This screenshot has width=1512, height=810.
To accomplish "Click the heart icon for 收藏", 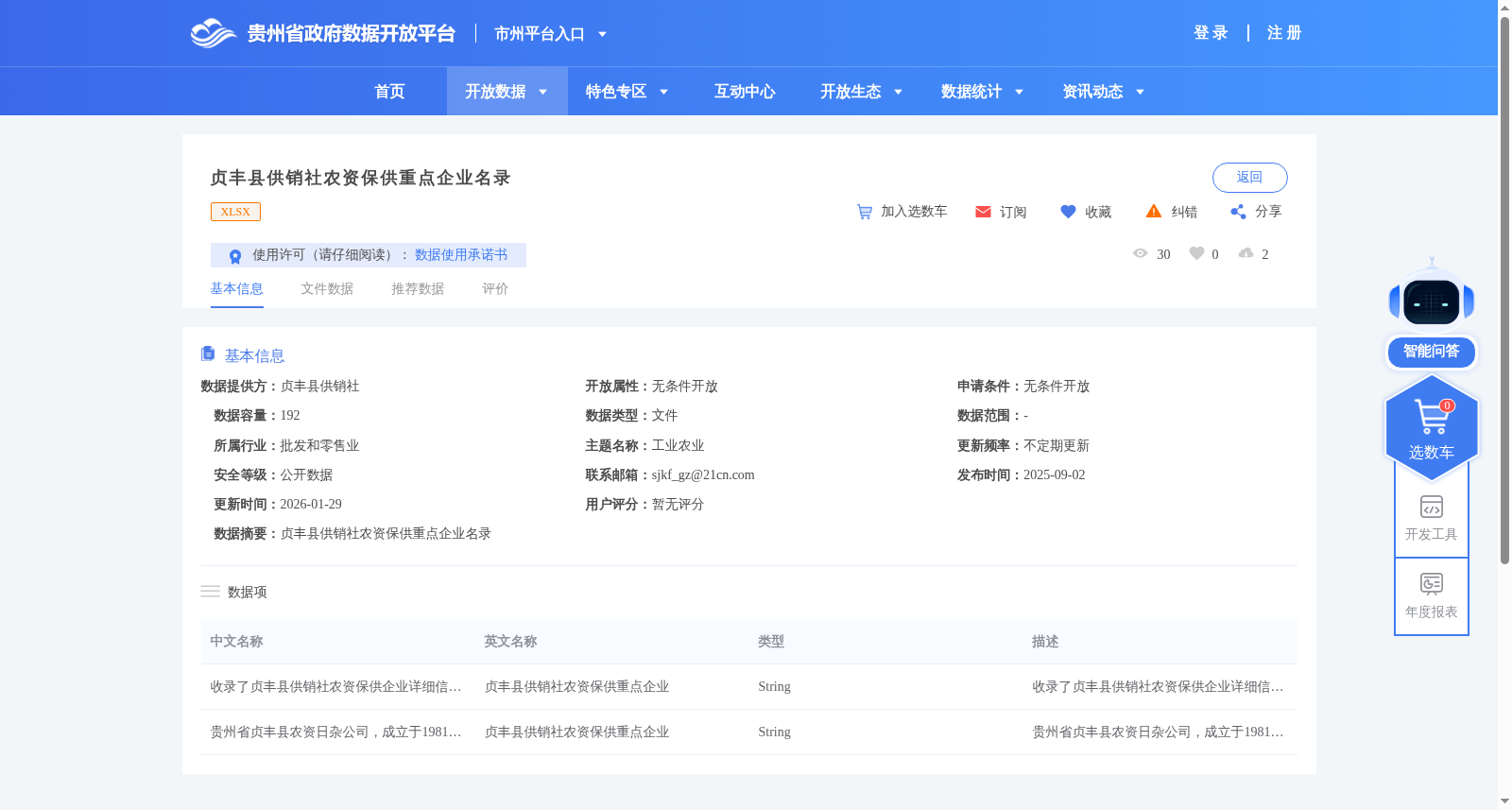I will click(x=1068, y=212).
